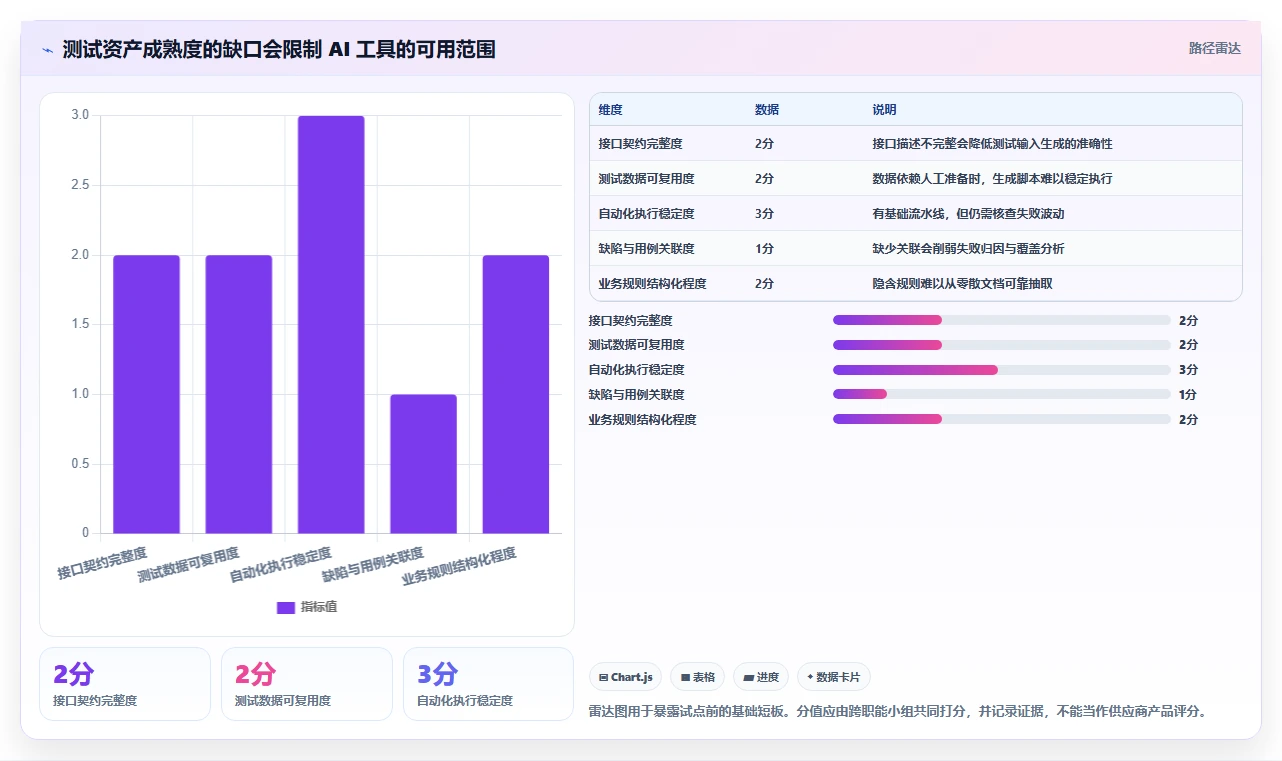
Task: Open the 接口契约完整度 2分 stat card
Action: [x=125, y=684]
